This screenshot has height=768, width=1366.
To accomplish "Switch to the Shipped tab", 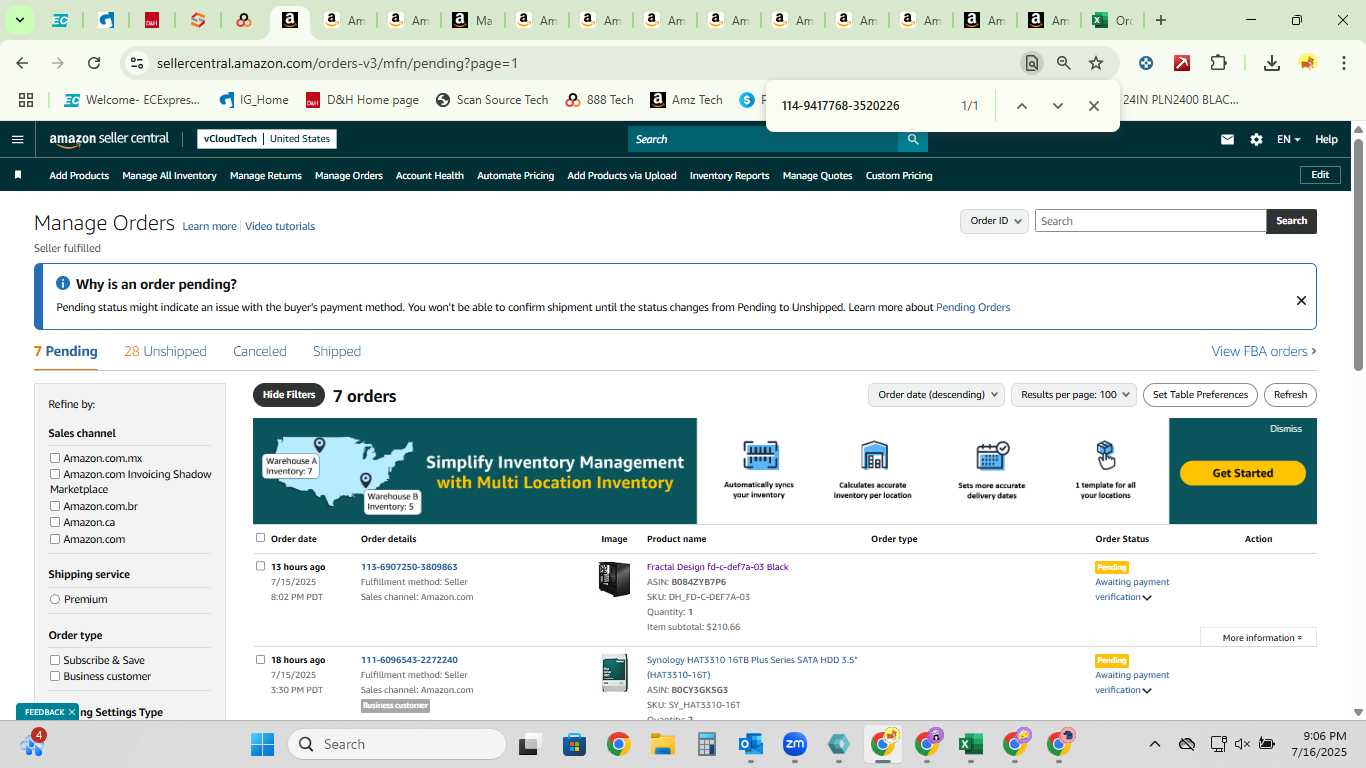I will pyautogui.click(x=337, y=351).
